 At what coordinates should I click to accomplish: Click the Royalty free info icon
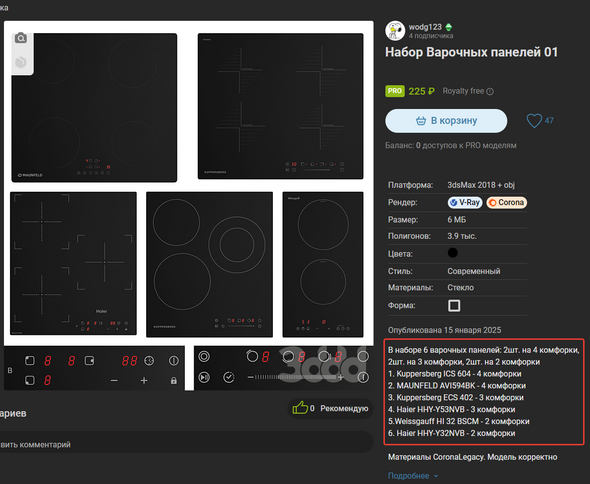(x=490, y=91)
